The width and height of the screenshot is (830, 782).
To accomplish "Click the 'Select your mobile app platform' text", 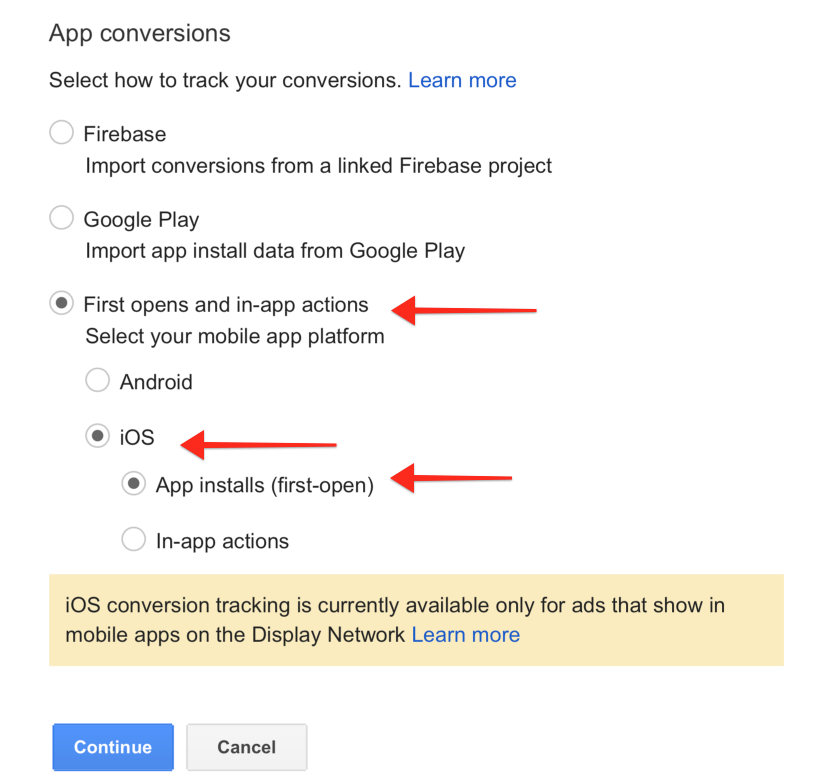I will click(x=234, y=336).
